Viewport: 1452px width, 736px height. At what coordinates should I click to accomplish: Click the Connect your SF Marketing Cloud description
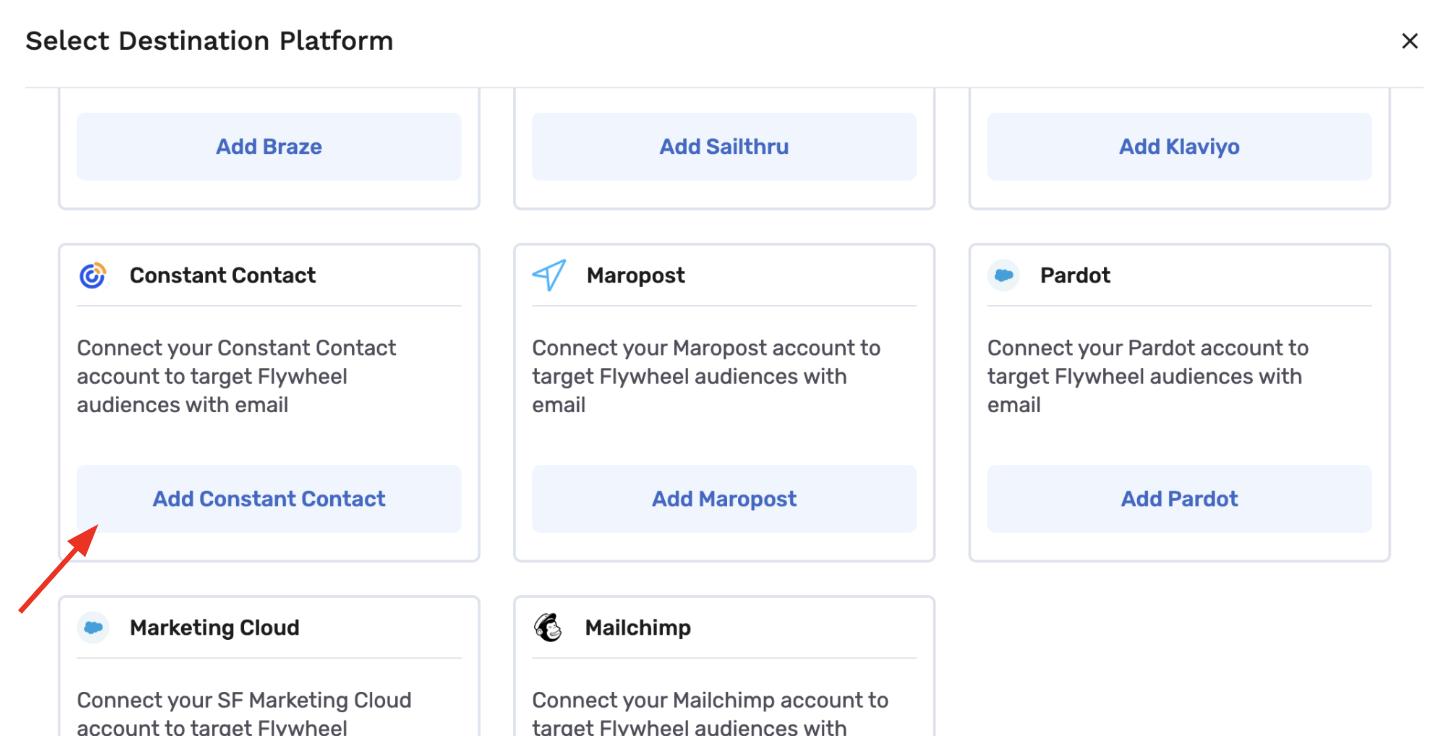click(x=244, y=713)
